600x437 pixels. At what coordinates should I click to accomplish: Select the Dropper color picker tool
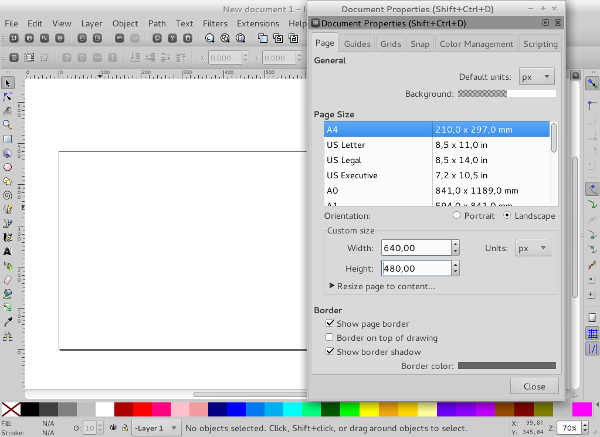[x=8, y=322]
